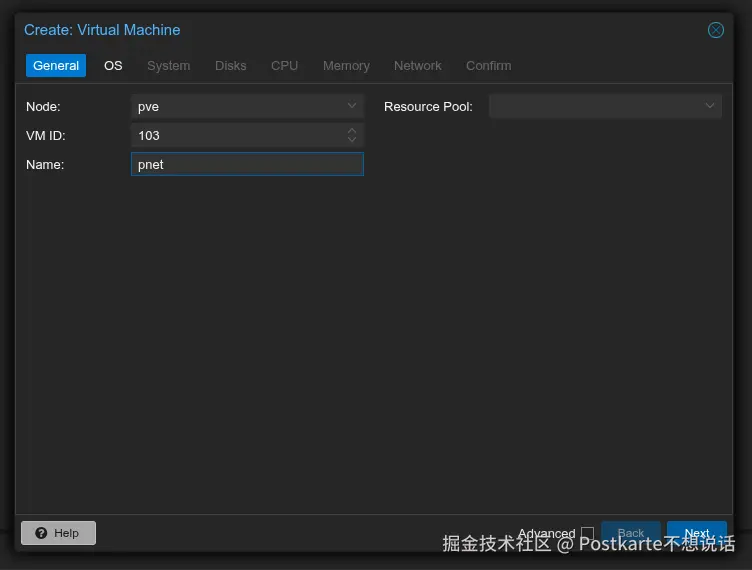Increase VM ID with up arrow
The width and height of the screenshot is (752, 570).
352,130
